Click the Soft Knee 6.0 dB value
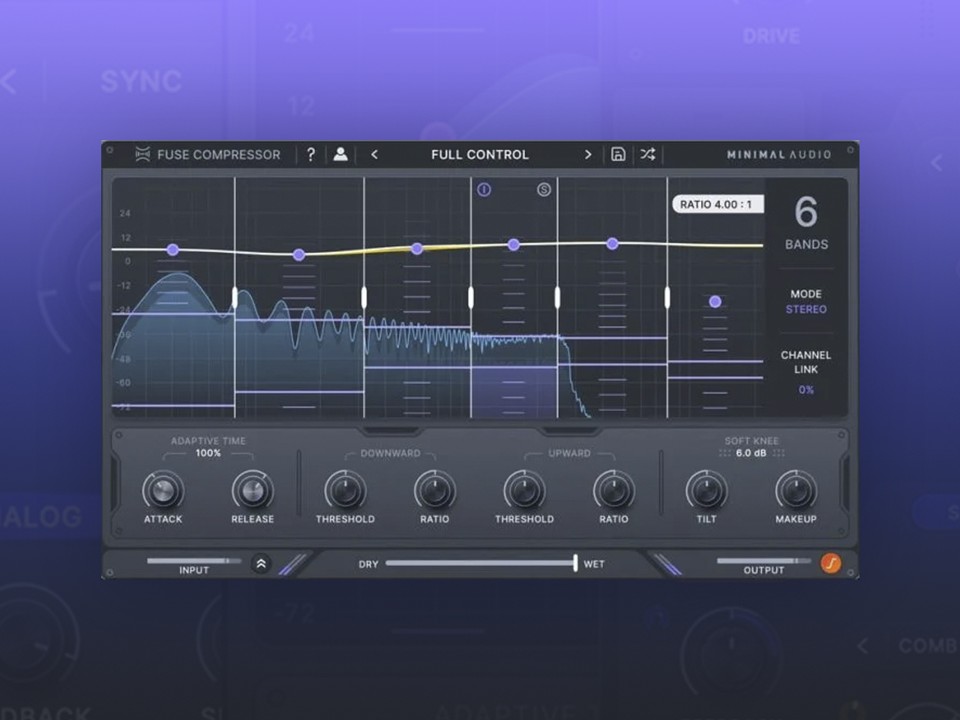Screen dimensions: 960x720 751,454
